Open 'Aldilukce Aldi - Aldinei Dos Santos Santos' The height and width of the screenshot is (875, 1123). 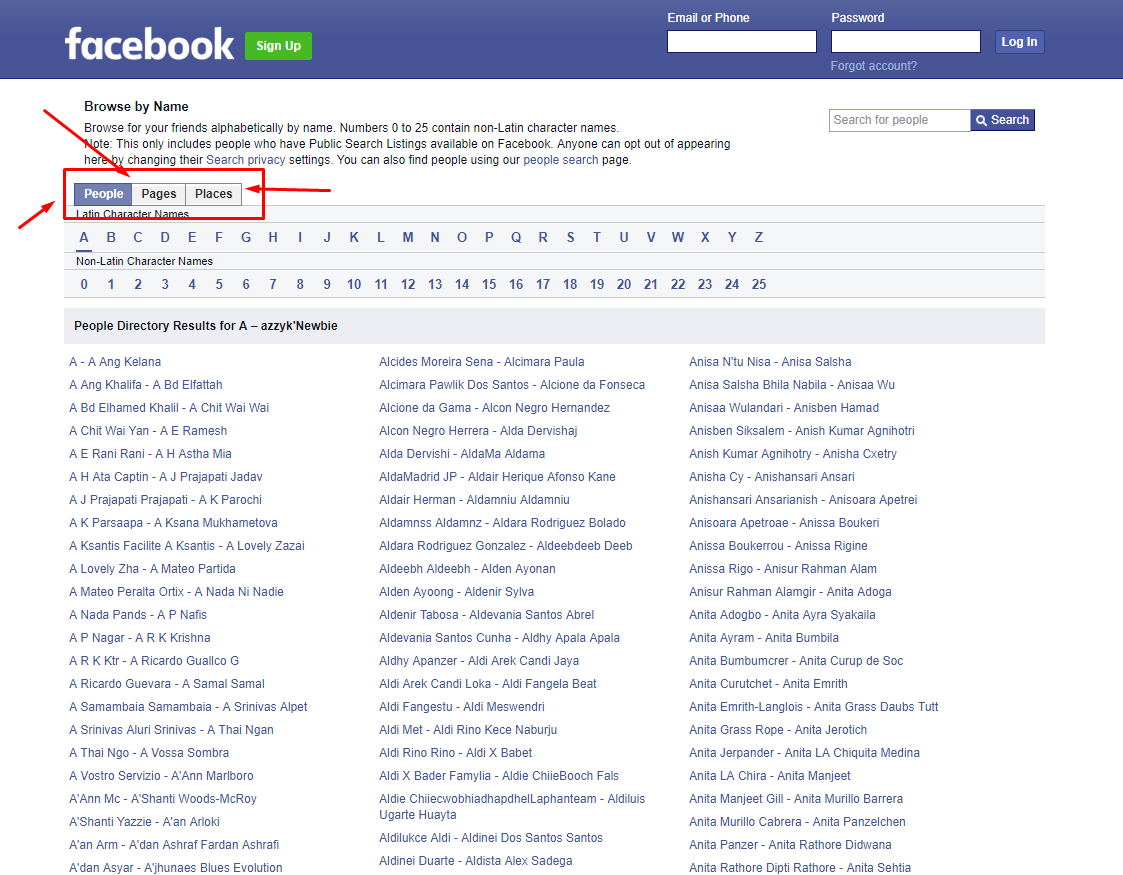coord(491,838)
